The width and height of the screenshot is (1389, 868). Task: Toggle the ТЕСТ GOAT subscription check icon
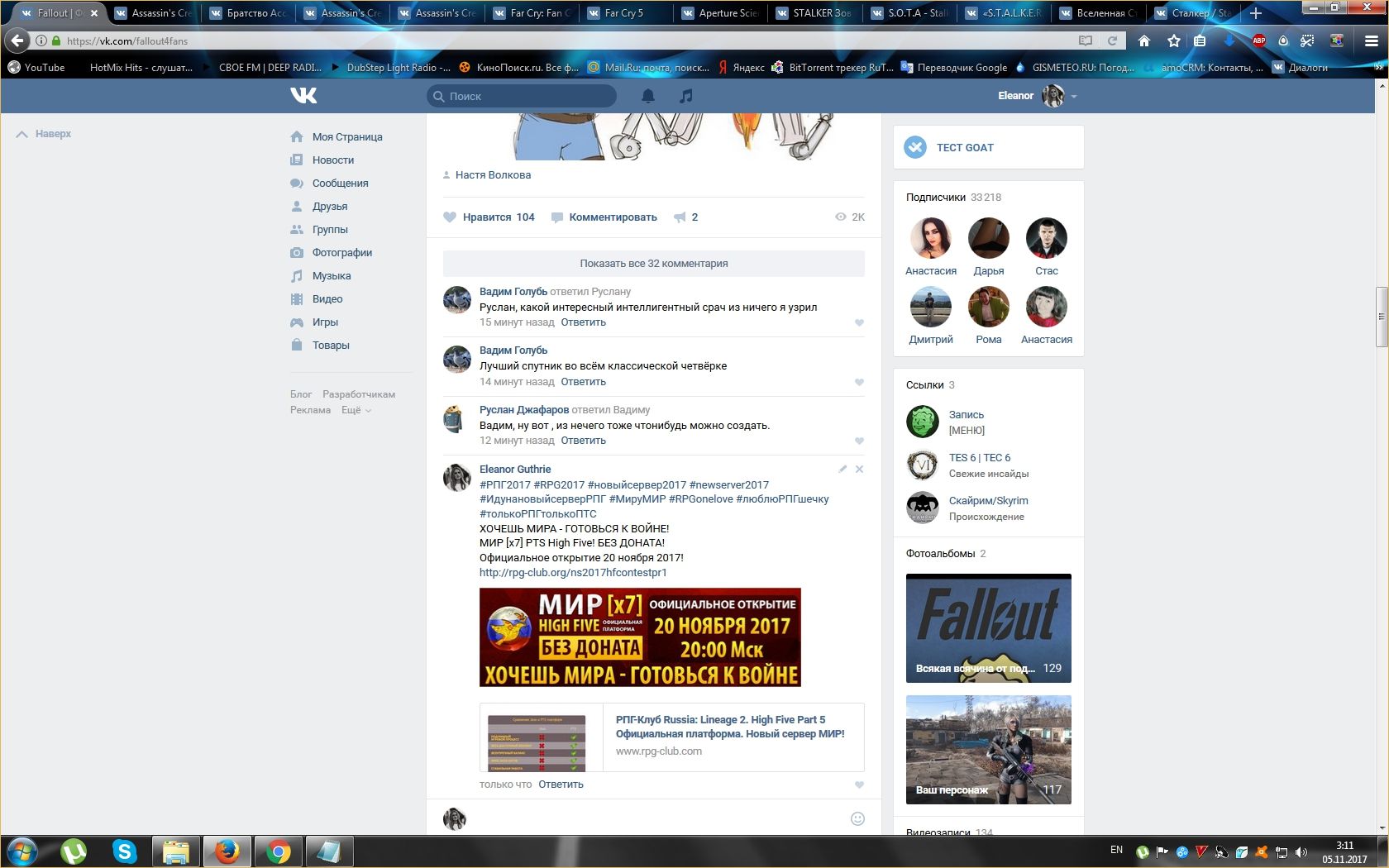coord(915,147)
